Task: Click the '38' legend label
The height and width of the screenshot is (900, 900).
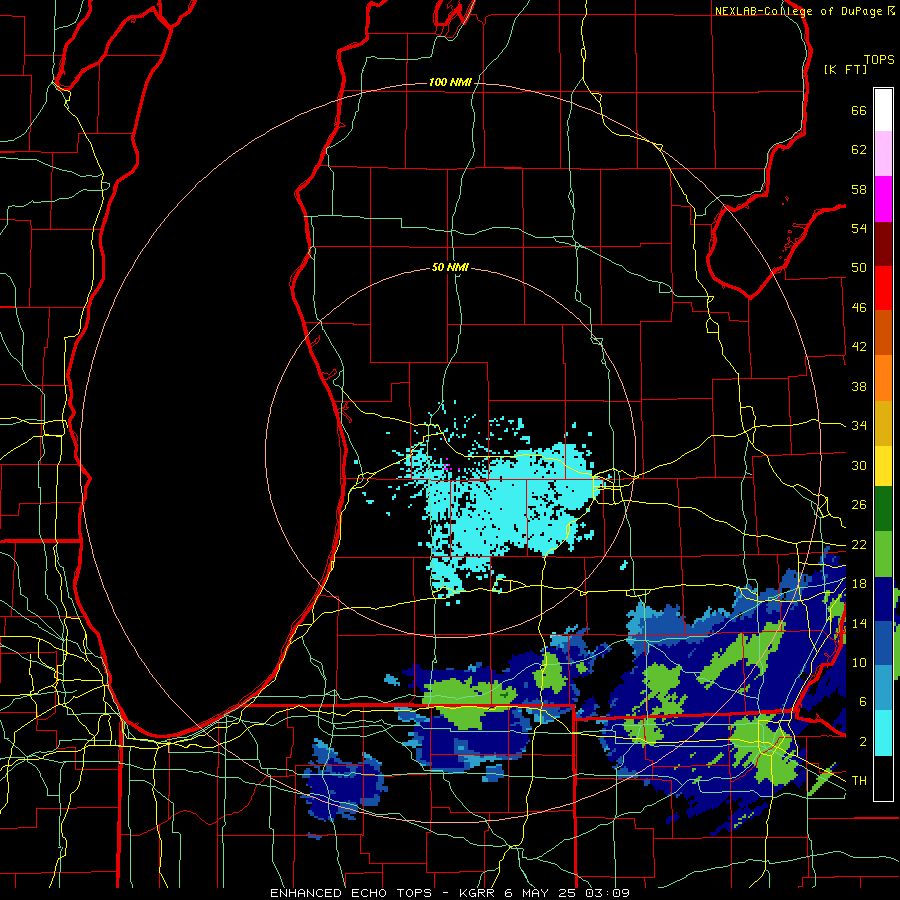Action: (859, 386)
